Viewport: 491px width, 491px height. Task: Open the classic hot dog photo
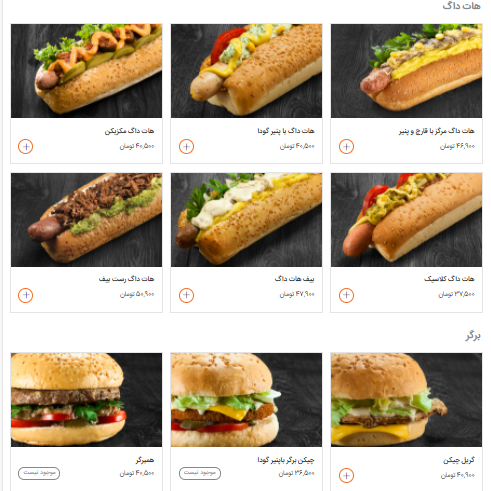click(x=406, y=220)
